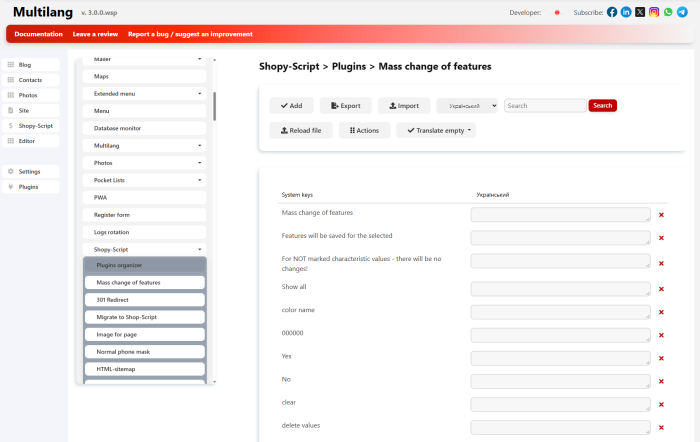
Task: Select Database monitor in the list
Action: pos(145,128)
